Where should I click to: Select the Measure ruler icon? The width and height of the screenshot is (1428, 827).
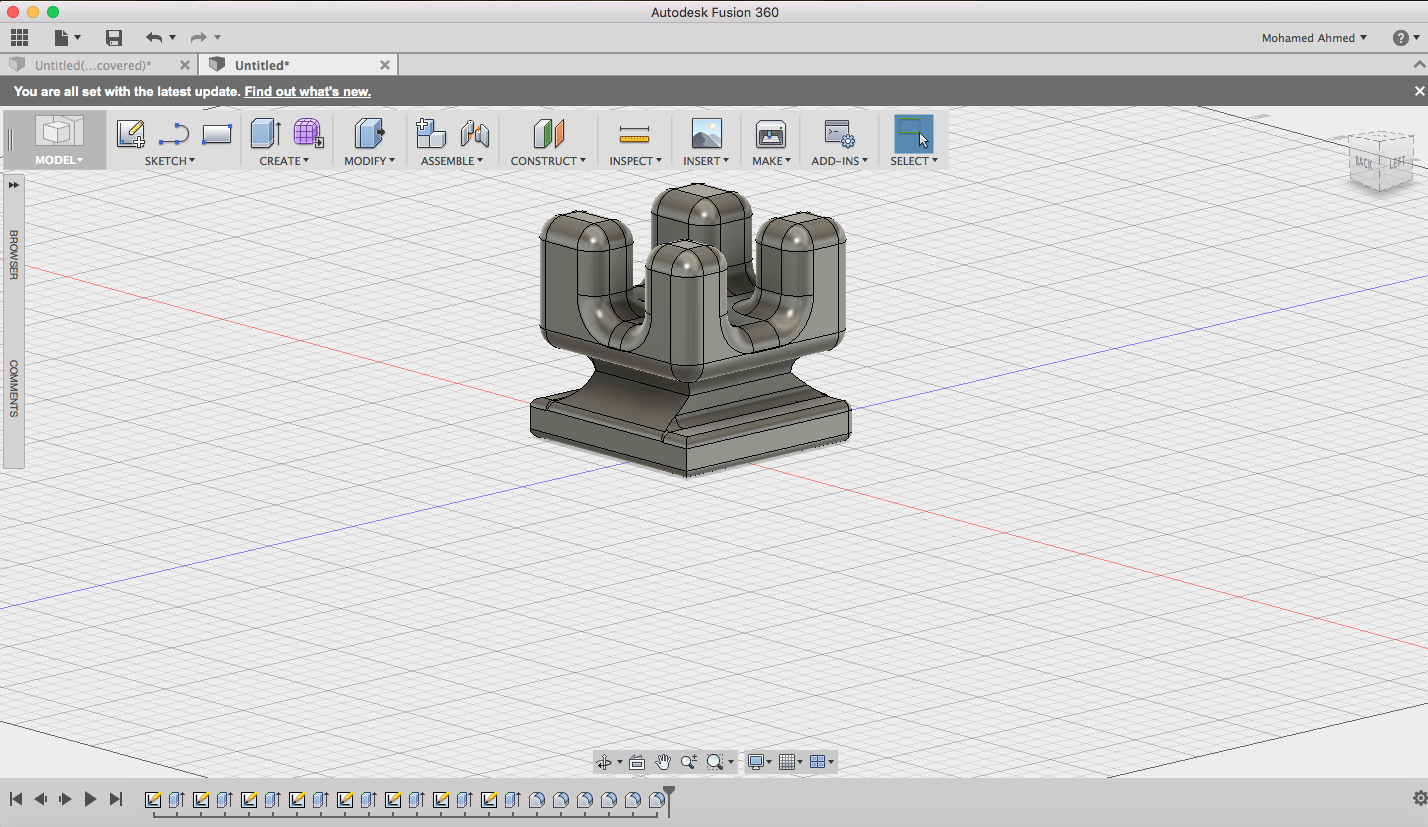coord(635,134)
